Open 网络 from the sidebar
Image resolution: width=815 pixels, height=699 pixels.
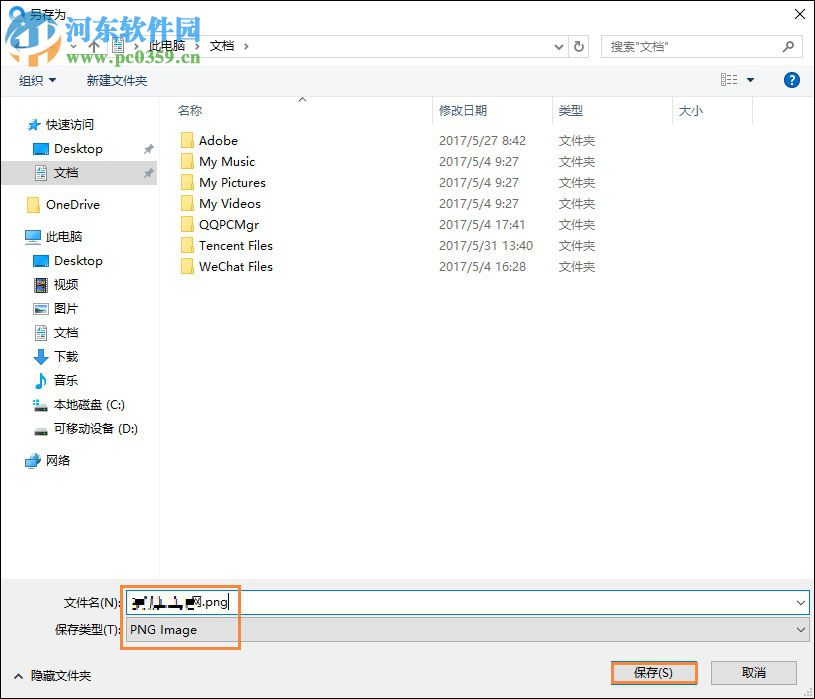tap(55, 461)
